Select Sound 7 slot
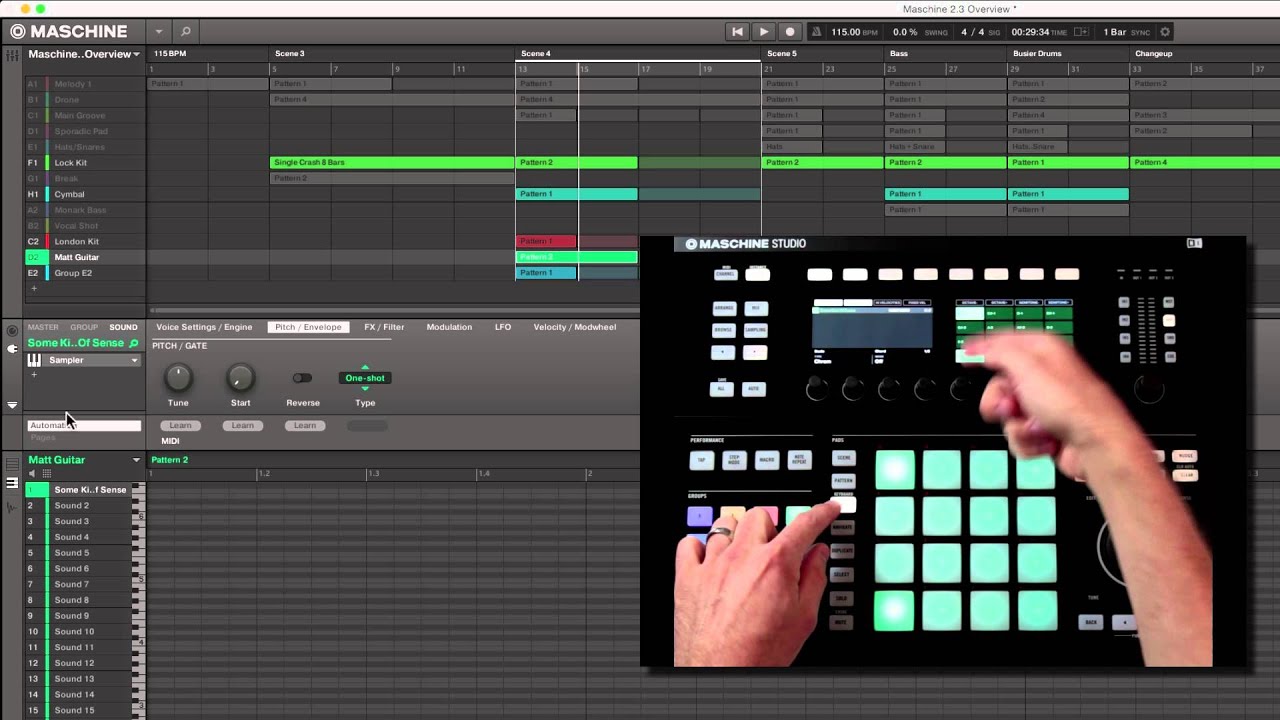Screen dimensions: 1280x720 click(x=78, y=584)
